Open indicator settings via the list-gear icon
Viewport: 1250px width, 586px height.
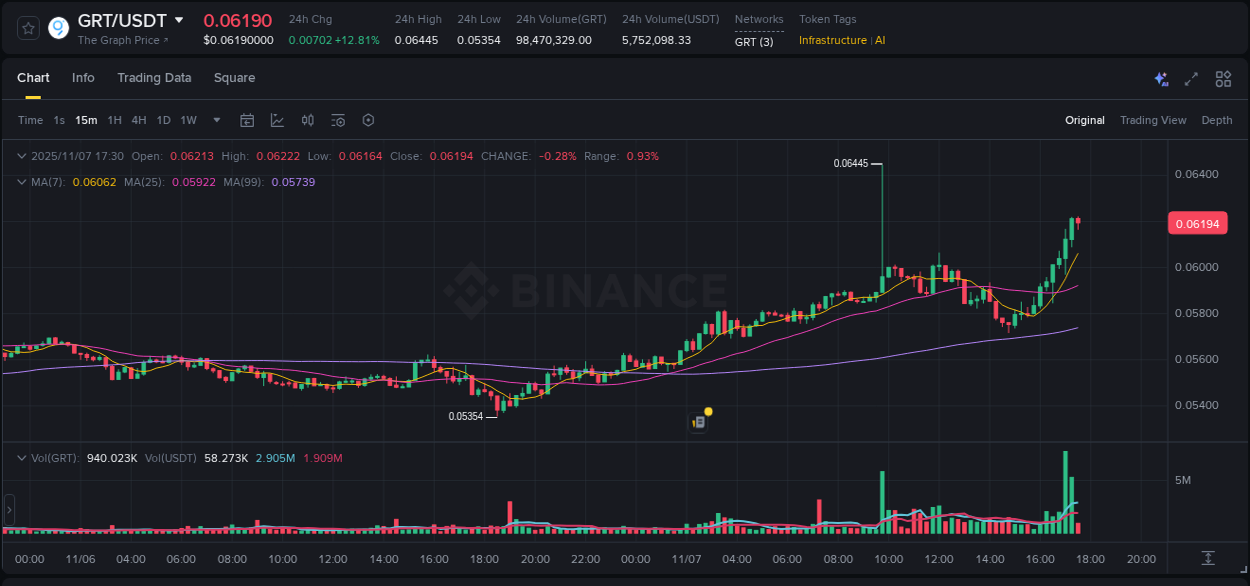pos(338,119)
